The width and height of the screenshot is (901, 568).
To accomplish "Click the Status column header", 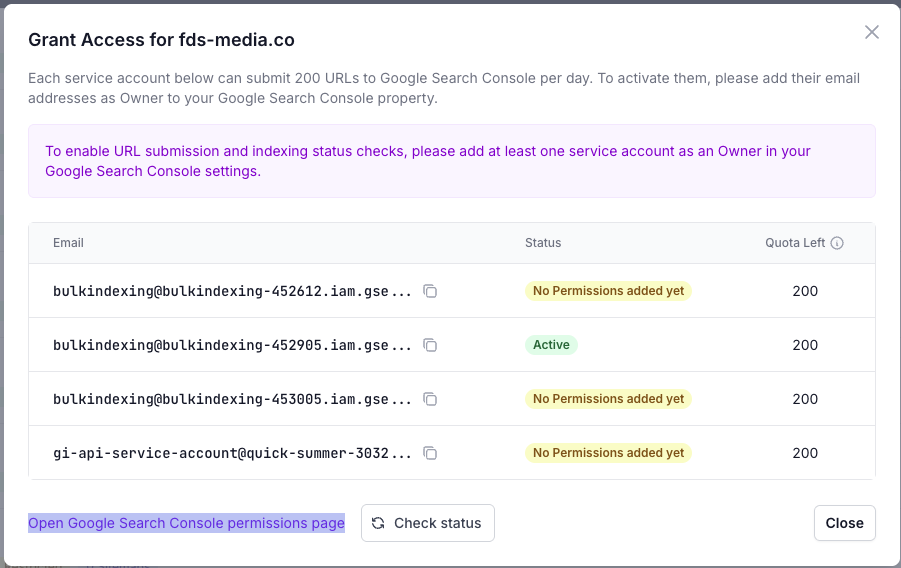I will pyautogui.click(x=543, y=243).
